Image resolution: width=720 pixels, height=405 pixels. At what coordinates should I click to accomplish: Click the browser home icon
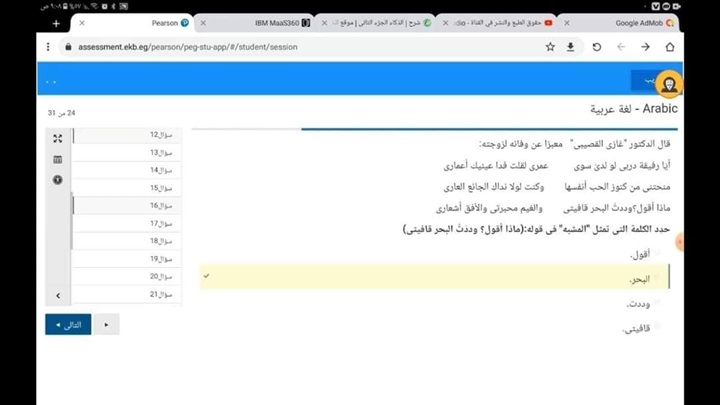670,47
